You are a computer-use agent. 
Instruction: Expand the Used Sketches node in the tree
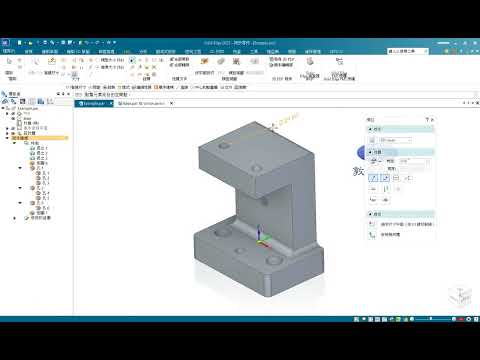pos(14,218)
